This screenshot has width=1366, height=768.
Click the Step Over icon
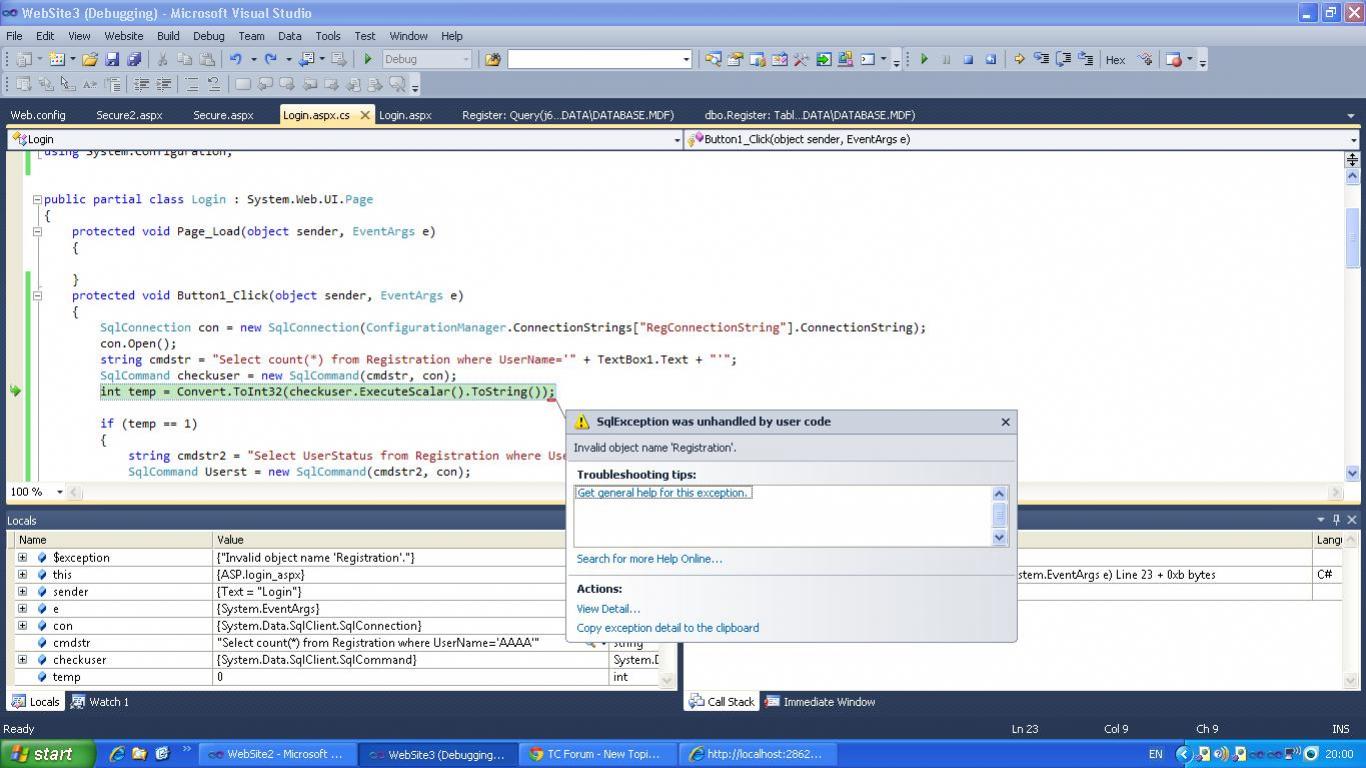click(1063, 59)
